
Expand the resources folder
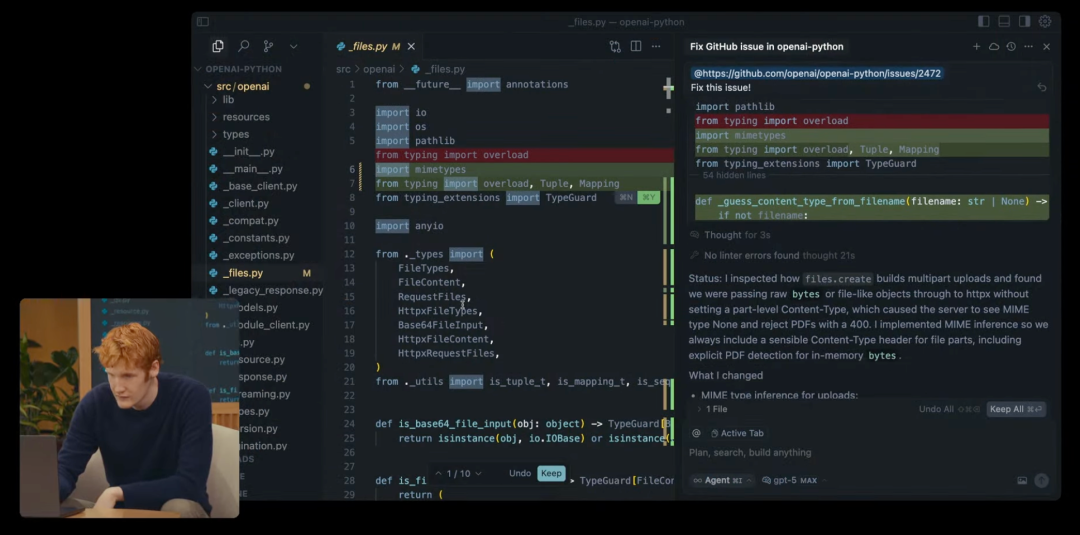click(246, 117)
